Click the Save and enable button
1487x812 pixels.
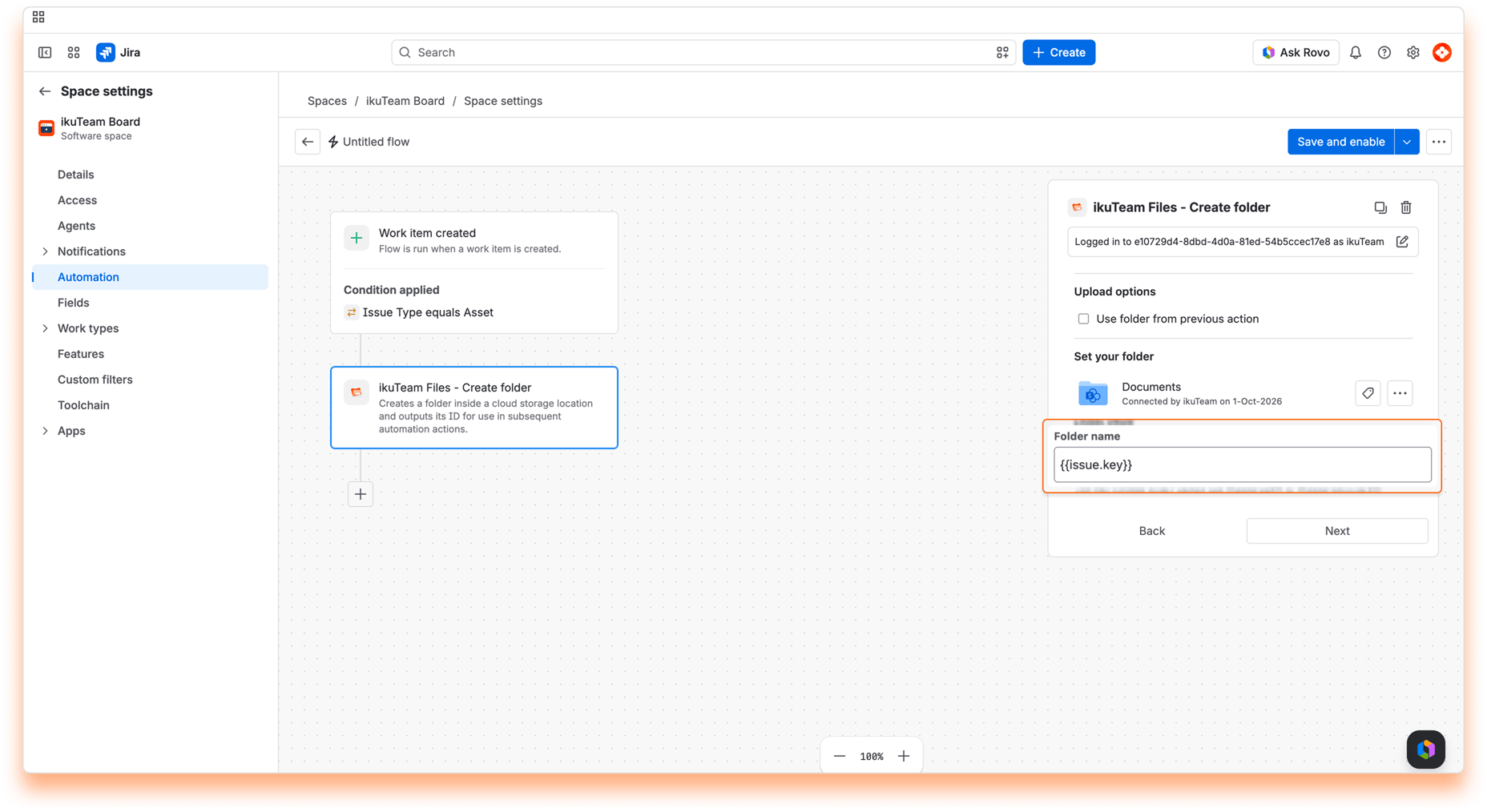[1340, 142]
